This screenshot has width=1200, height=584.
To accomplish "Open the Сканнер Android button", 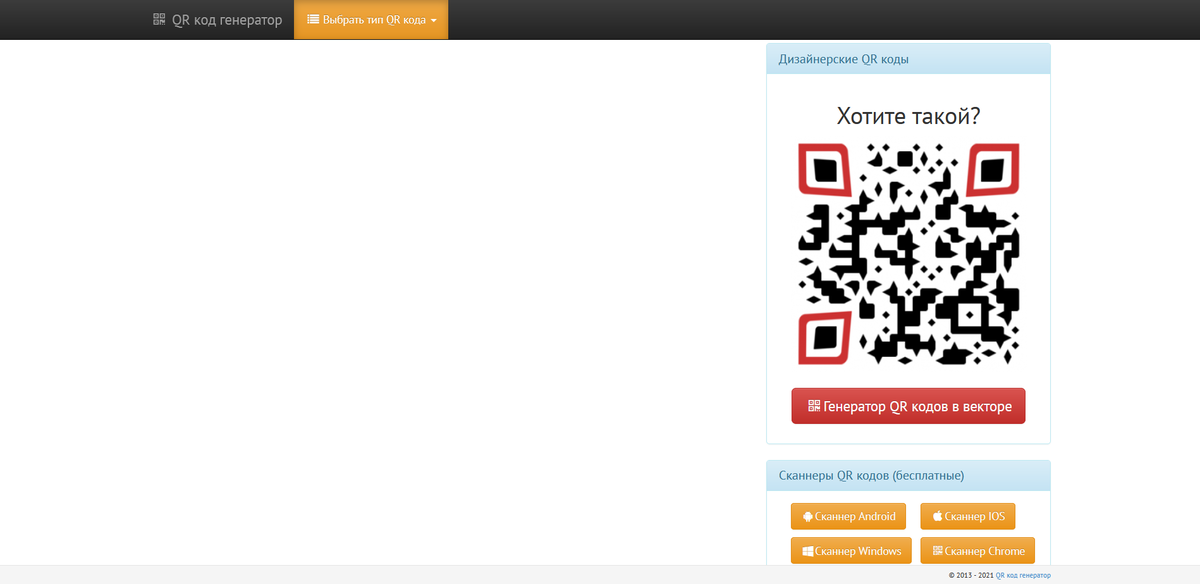I will coord(849,516).
